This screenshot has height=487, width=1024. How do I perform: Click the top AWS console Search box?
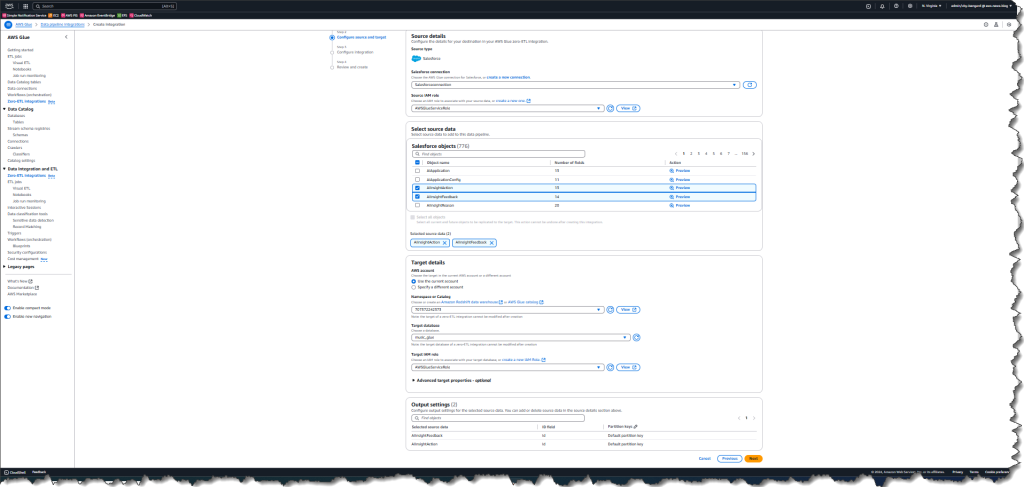click(104, 6)
